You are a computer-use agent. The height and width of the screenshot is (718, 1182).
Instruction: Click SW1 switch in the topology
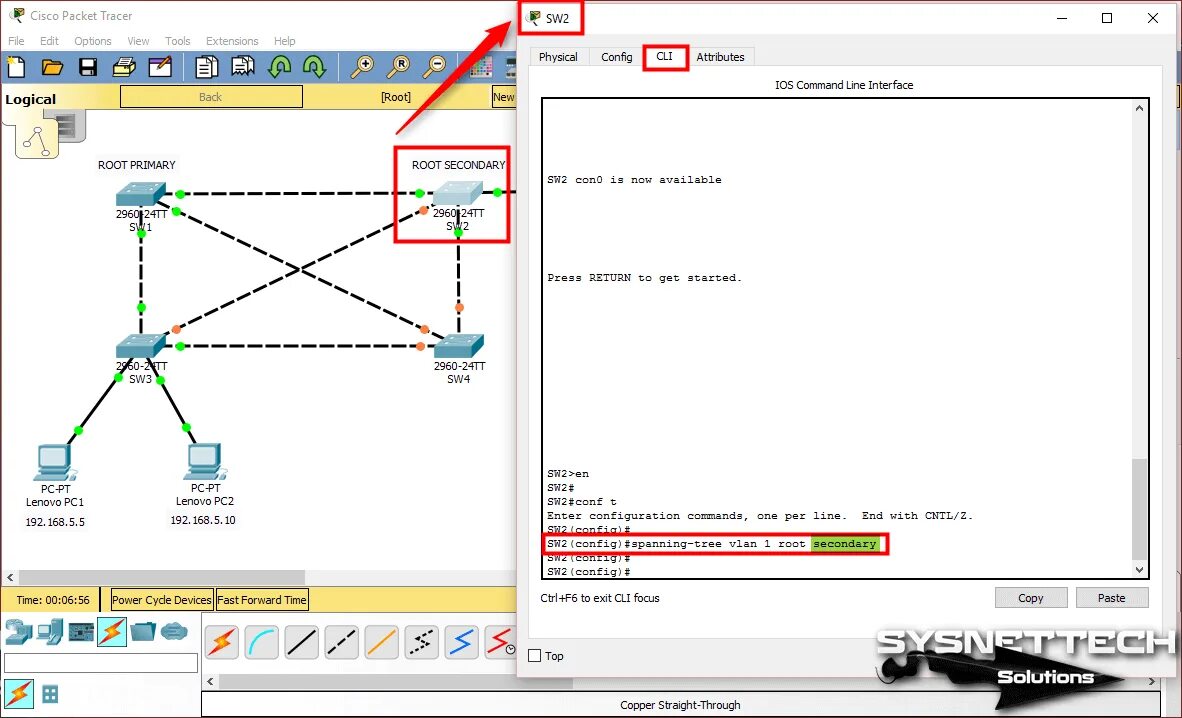(x=140, y=195)
